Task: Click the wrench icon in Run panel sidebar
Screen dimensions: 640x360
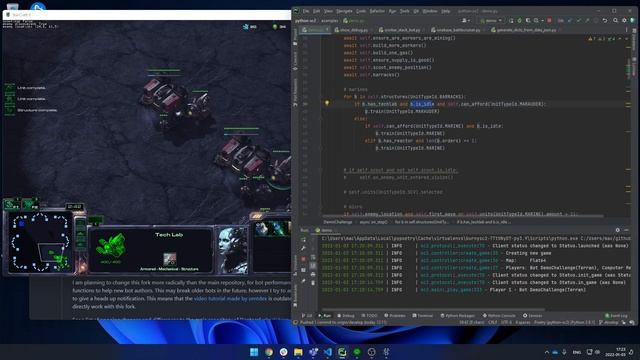Action: (303, 248)
